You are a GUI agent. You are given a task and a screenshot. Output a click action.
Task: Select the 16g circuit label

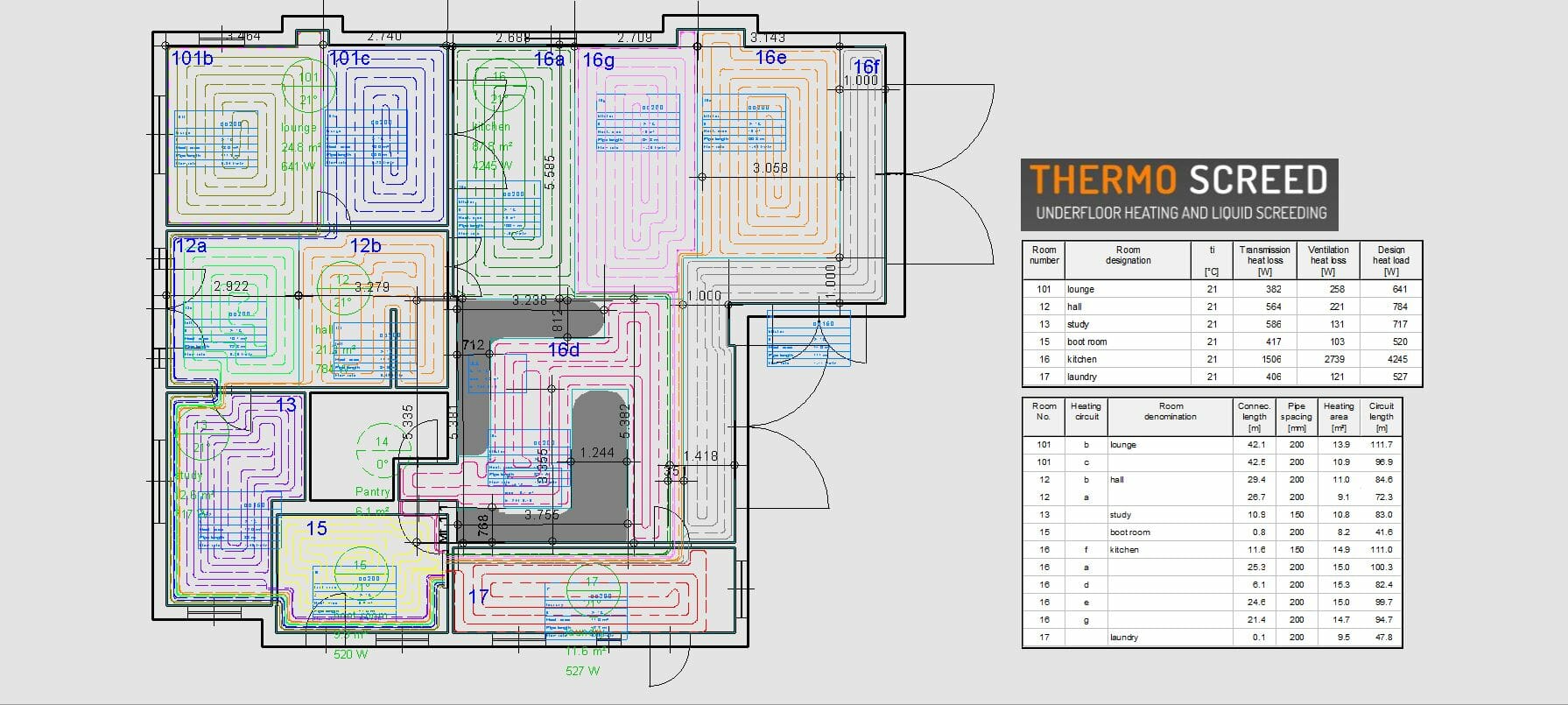pyautogui.click(x=598, y=60)
